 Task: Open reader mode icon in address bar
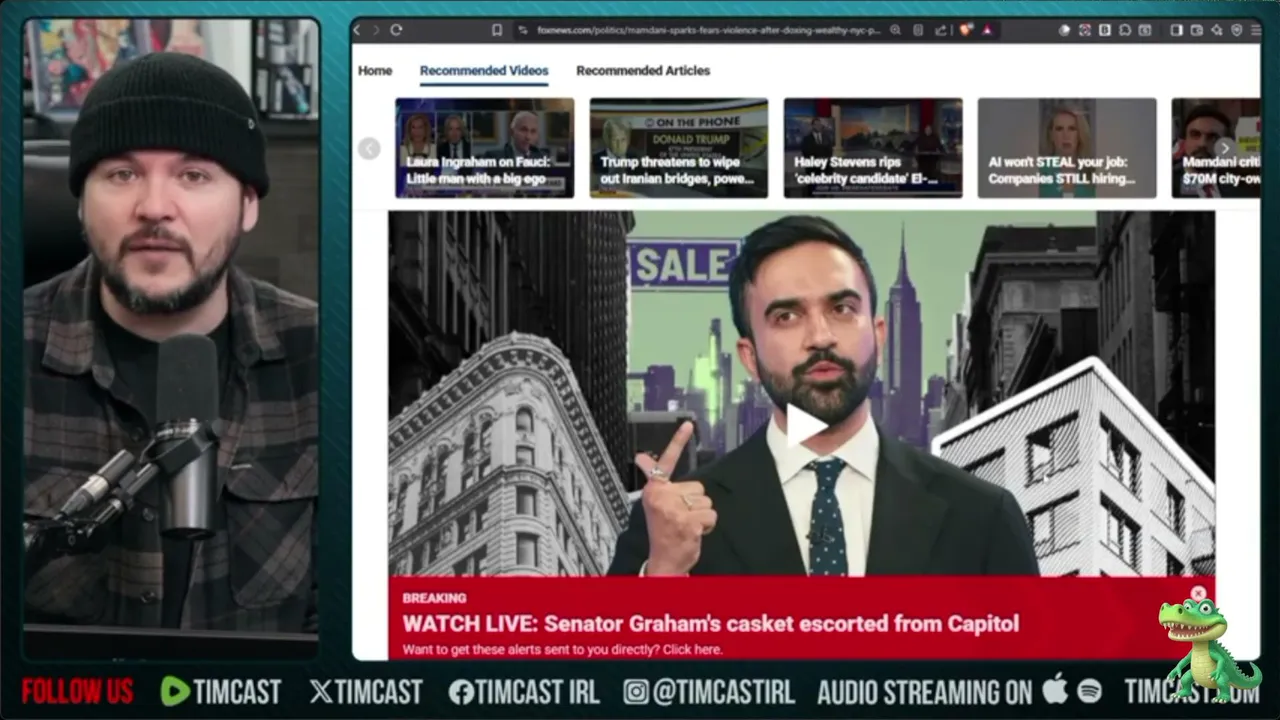pyautogui.click(x=918, y=30)
